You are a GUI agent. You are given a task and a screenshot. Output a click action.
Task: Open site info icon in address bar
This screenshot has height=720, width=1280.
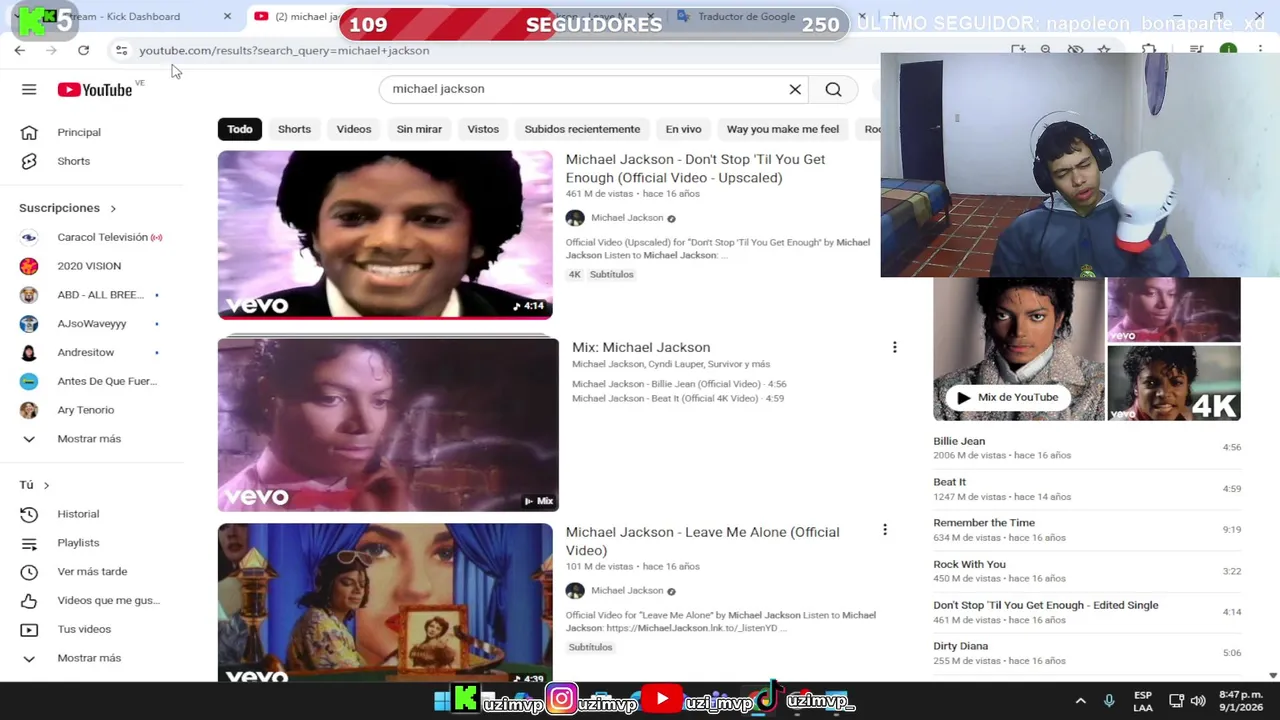coord(121,50)
